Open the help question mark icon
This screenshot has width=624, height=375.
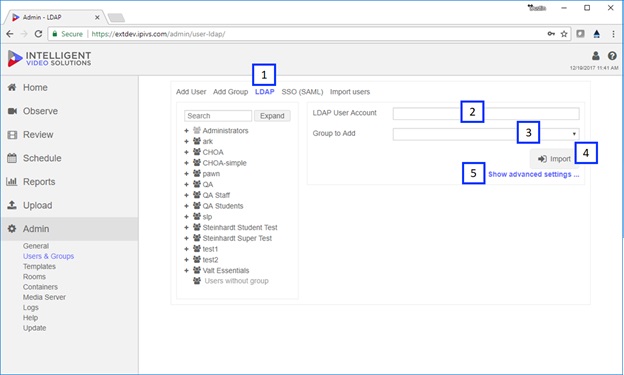612,56
